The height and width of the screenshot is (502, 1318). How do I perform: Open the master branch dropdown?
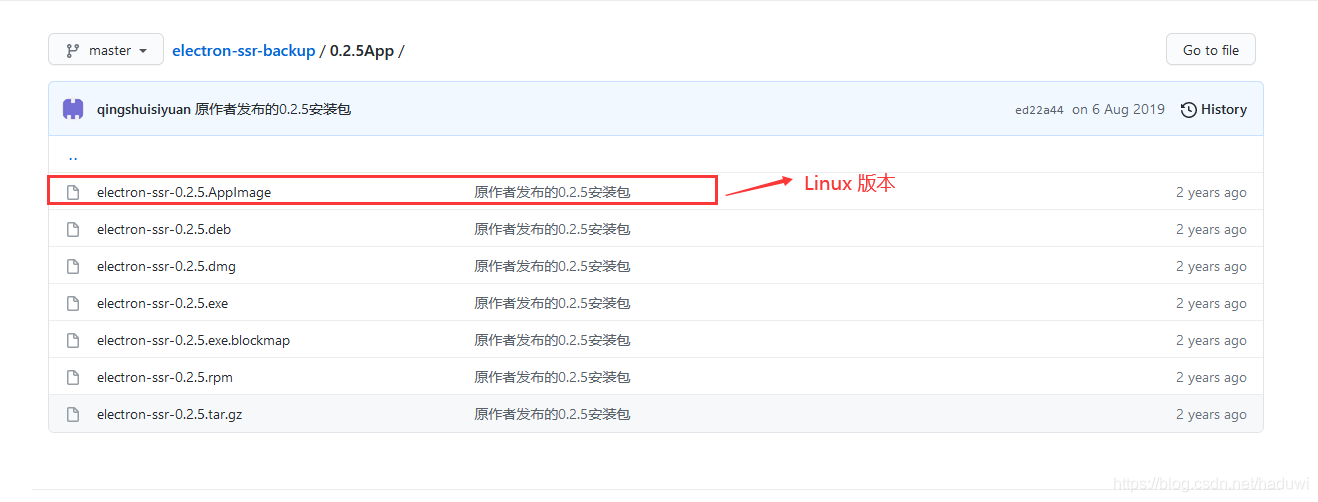(106, 50)
